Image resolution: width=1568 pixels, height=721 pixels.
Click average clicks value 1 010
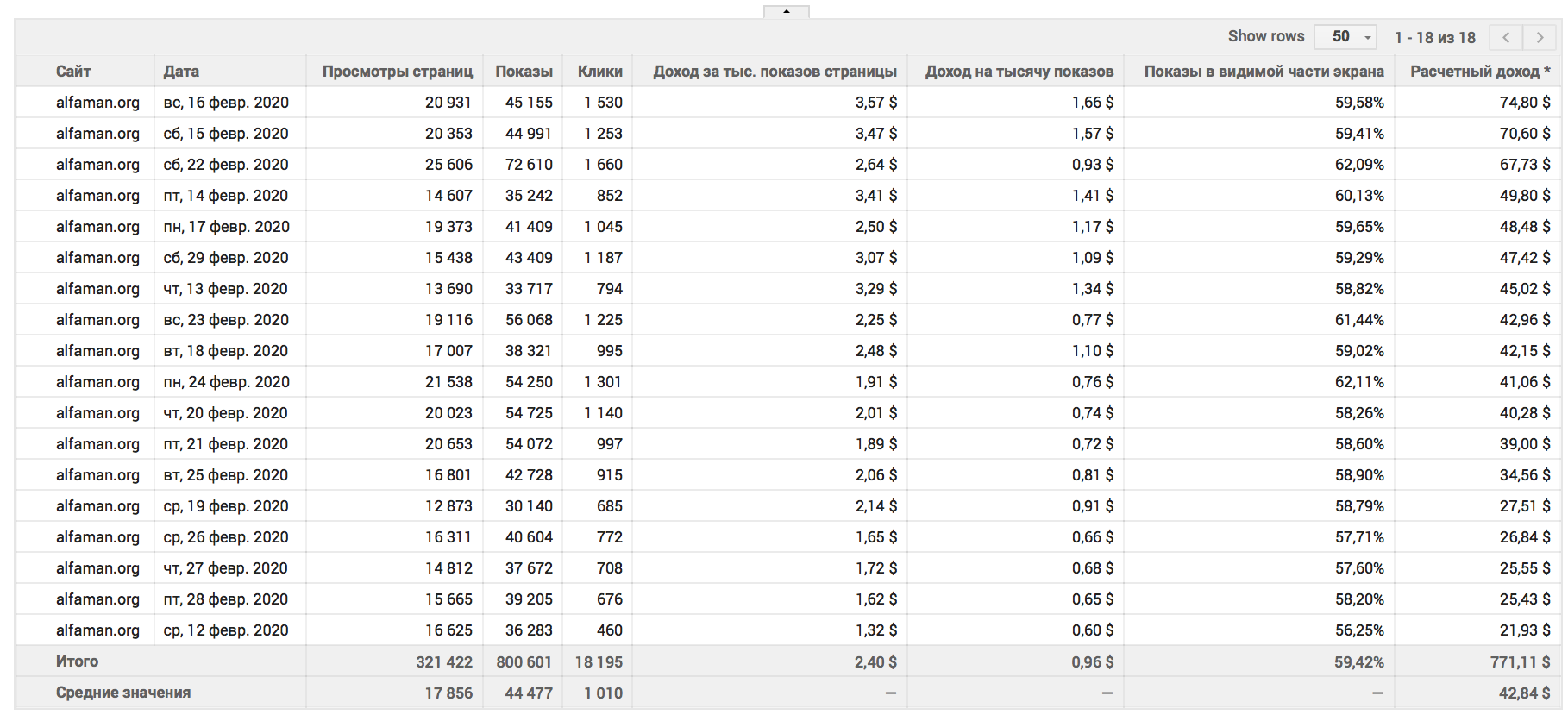tap(603, 693)
